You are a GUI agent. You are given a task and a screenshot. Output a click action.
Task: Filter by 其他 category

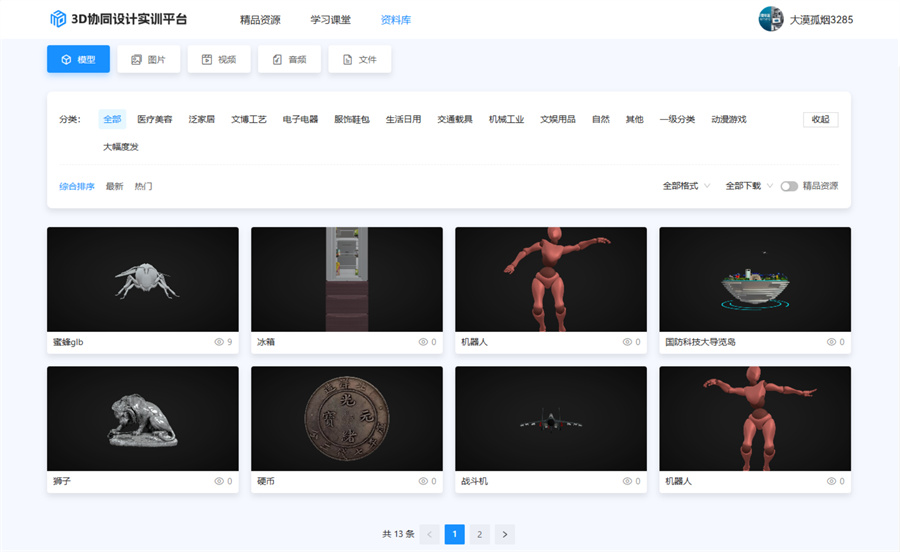click(634, 119)
